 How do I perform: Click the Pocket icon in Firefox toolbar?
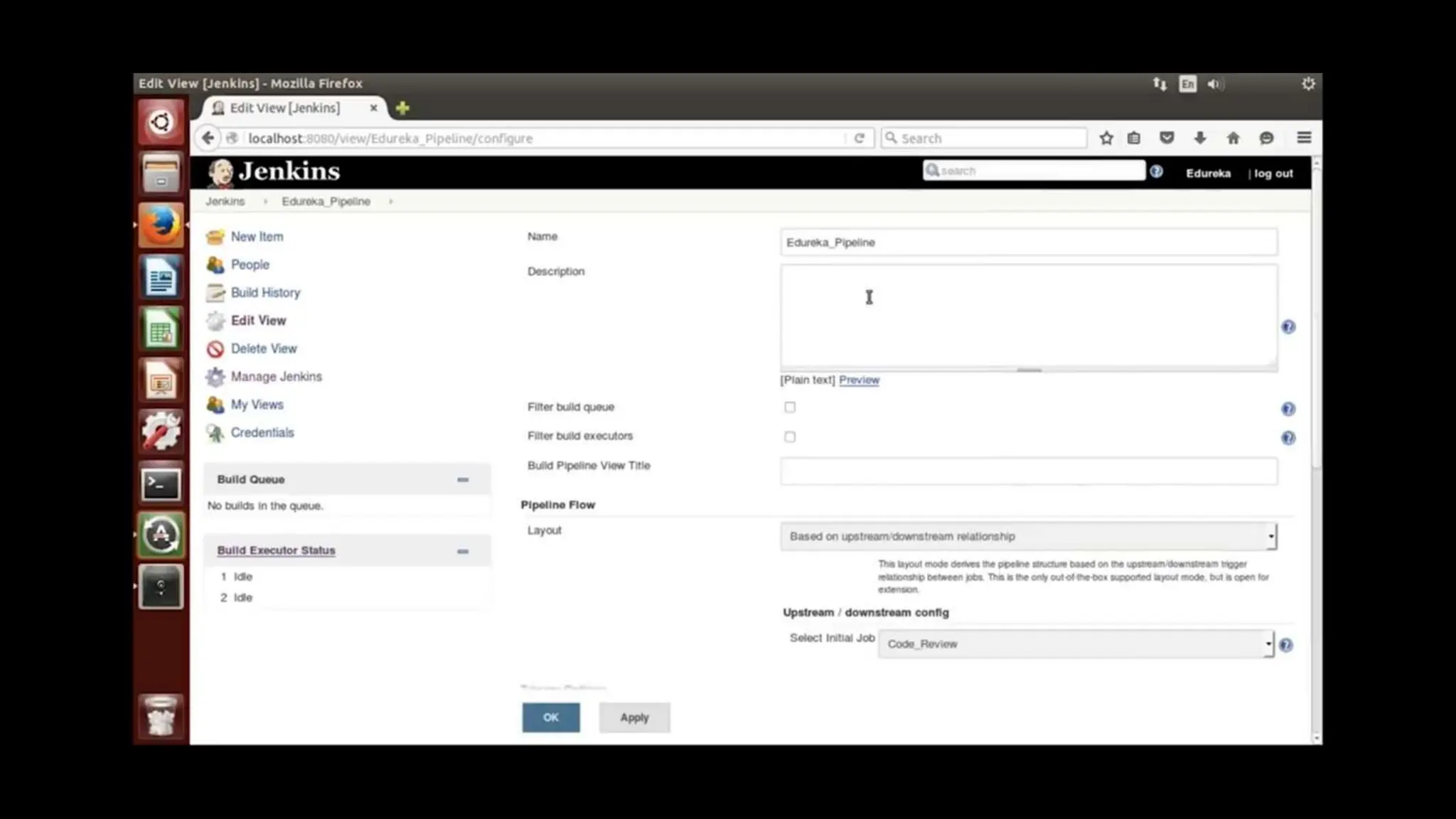point(1167,138)
